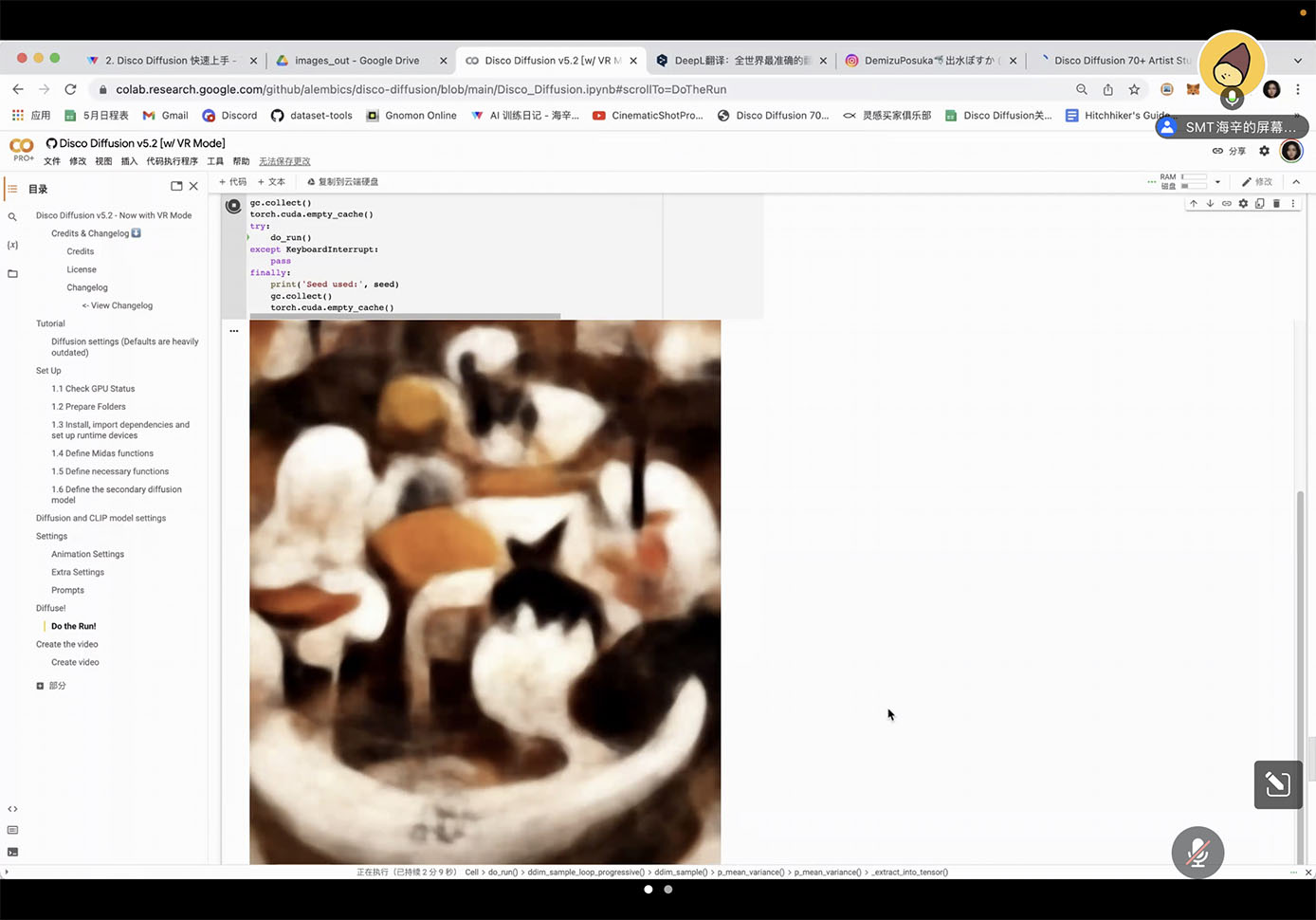The height and width of the screenshot is (920, 1316).
Task: Bookmark this page with the star icon
Action: (1134, 89)
